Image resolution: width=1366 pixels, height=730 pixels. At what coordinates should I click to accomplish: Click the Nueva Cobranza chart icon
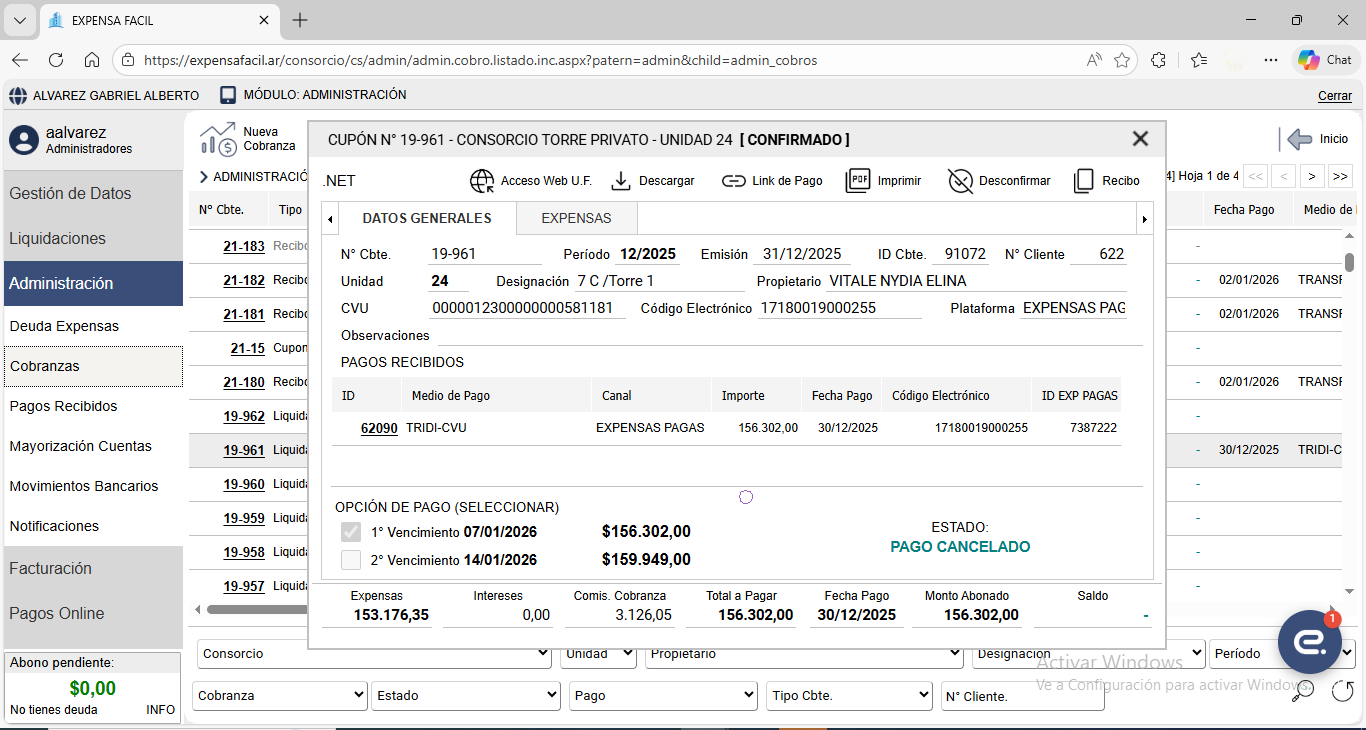pos(218,139)
